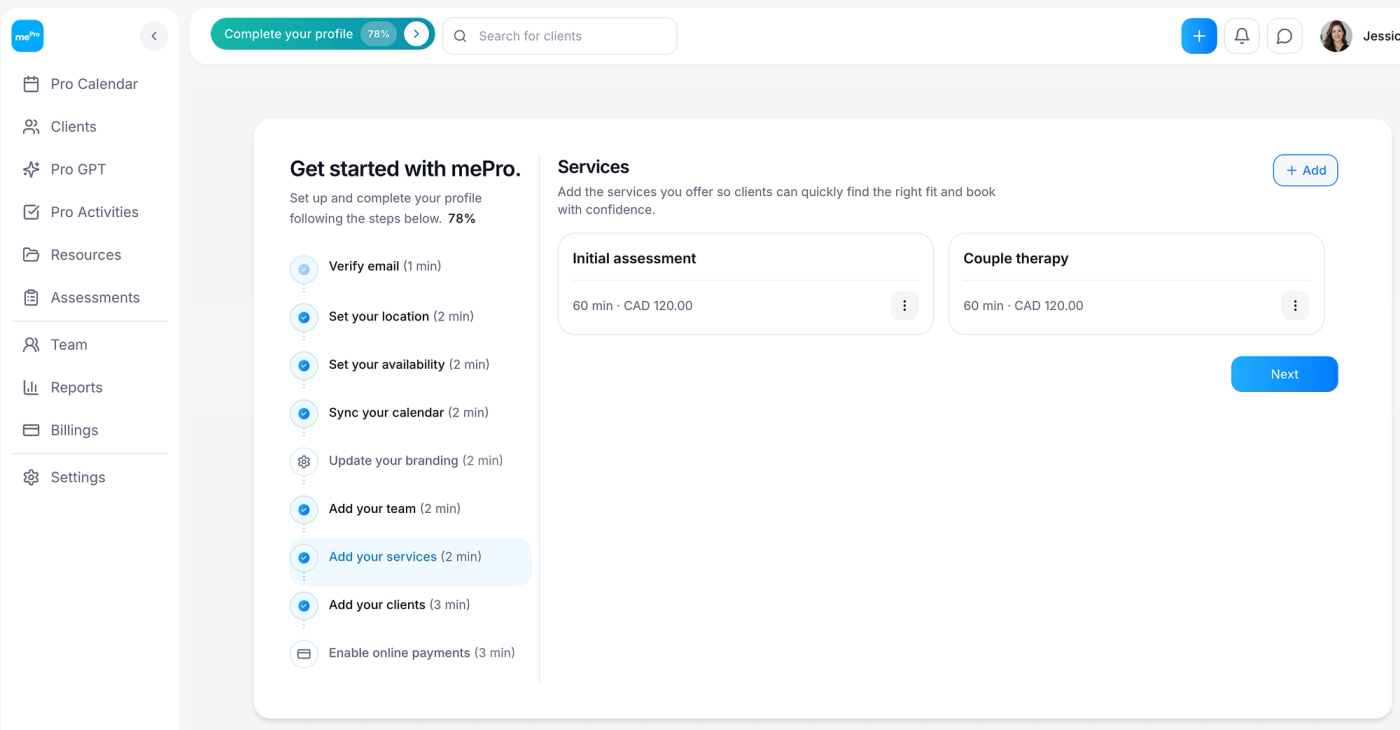
Task: Select the Set your availability step
Action: [409, 364]
